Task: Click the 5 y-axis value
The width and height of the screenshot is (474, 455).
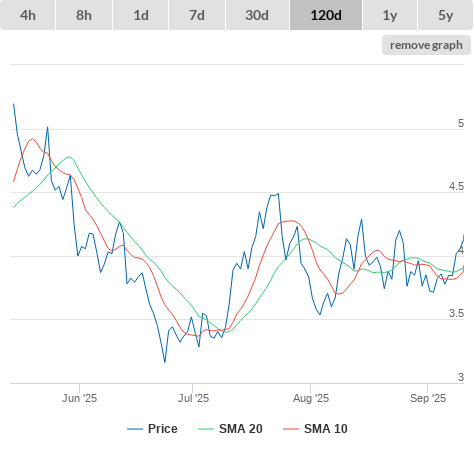Action: pyautogui.click(x=461, y=123)
